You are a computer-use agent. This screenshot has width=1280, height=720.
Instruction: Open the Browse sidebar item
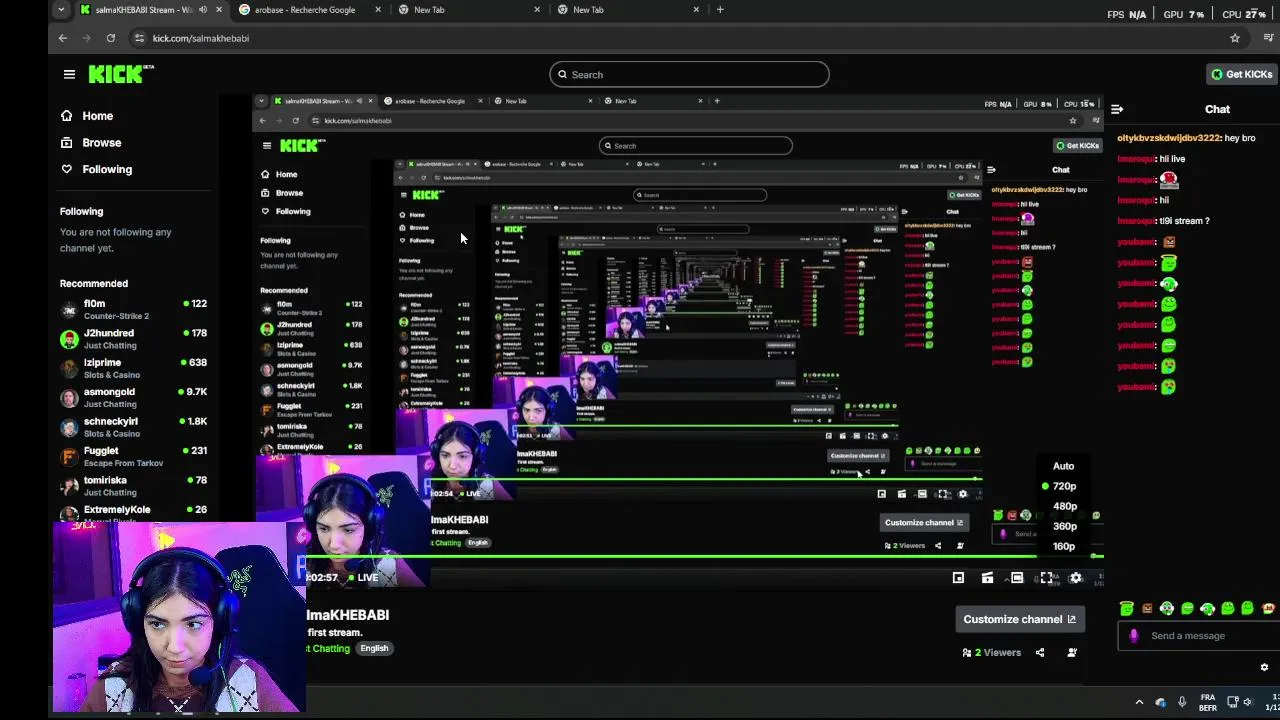click(x=91, y=143)
